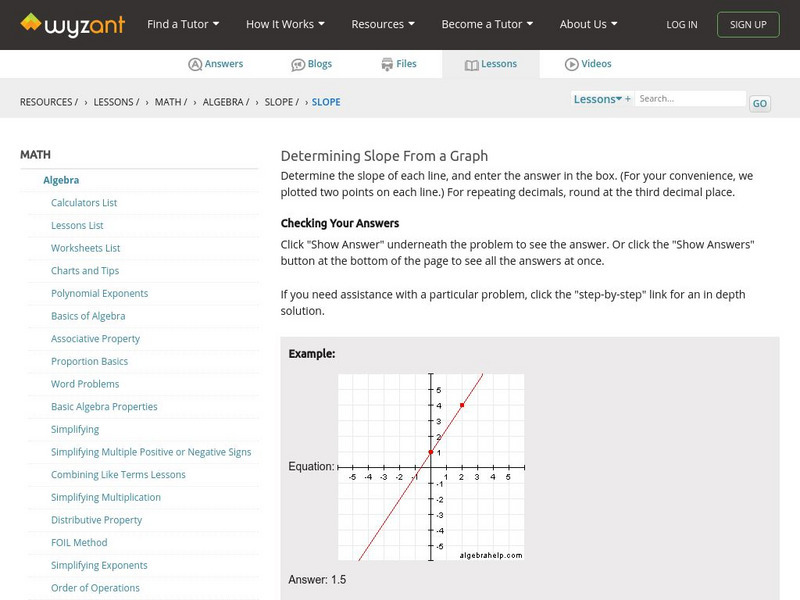Select FOIL Method in the sidebar
Screen dimensions: 800x600
[80, 542]
